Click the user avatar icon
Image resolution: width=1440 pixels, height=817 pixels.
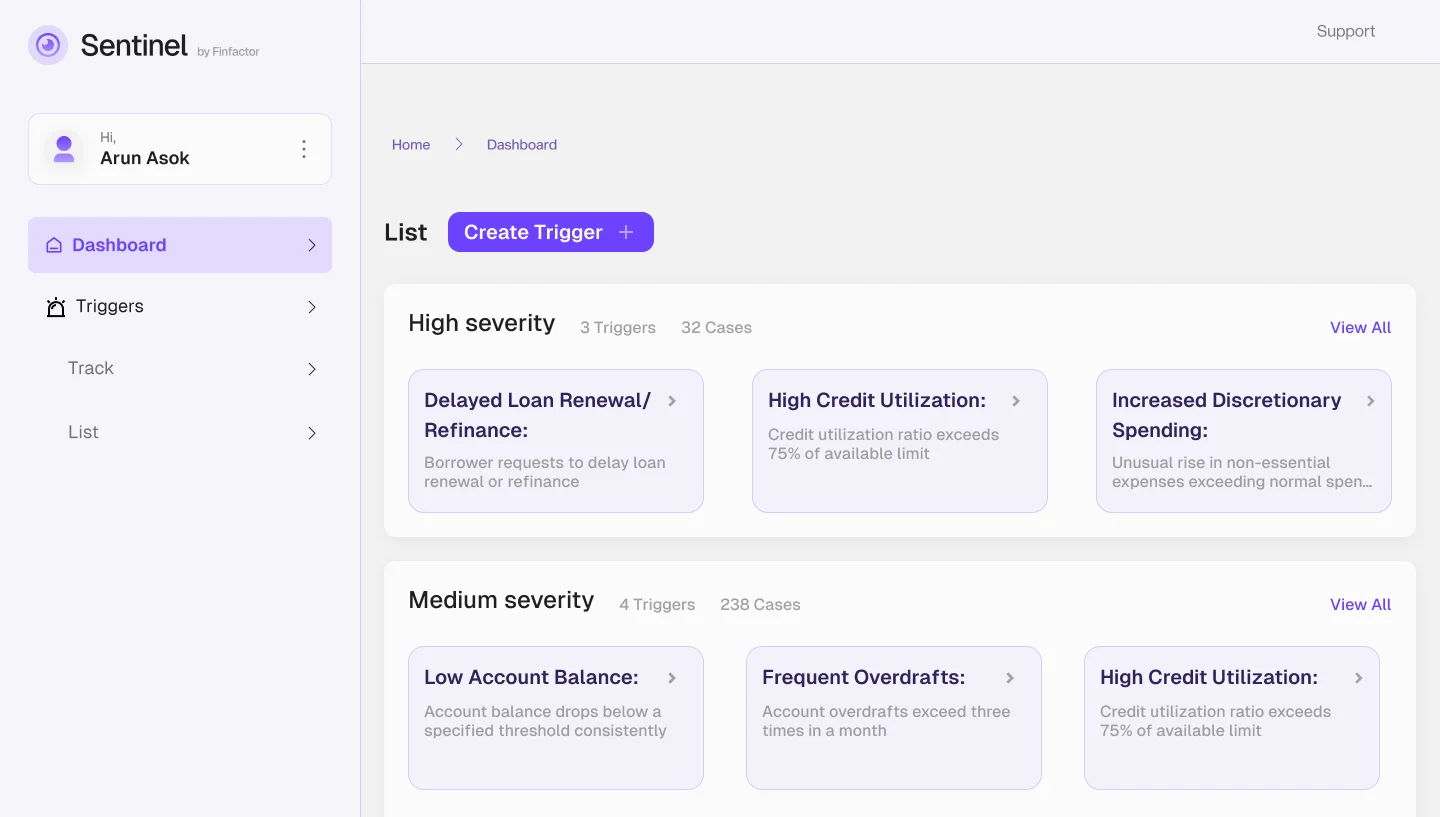pyautogui.click(x=64, y=149)
